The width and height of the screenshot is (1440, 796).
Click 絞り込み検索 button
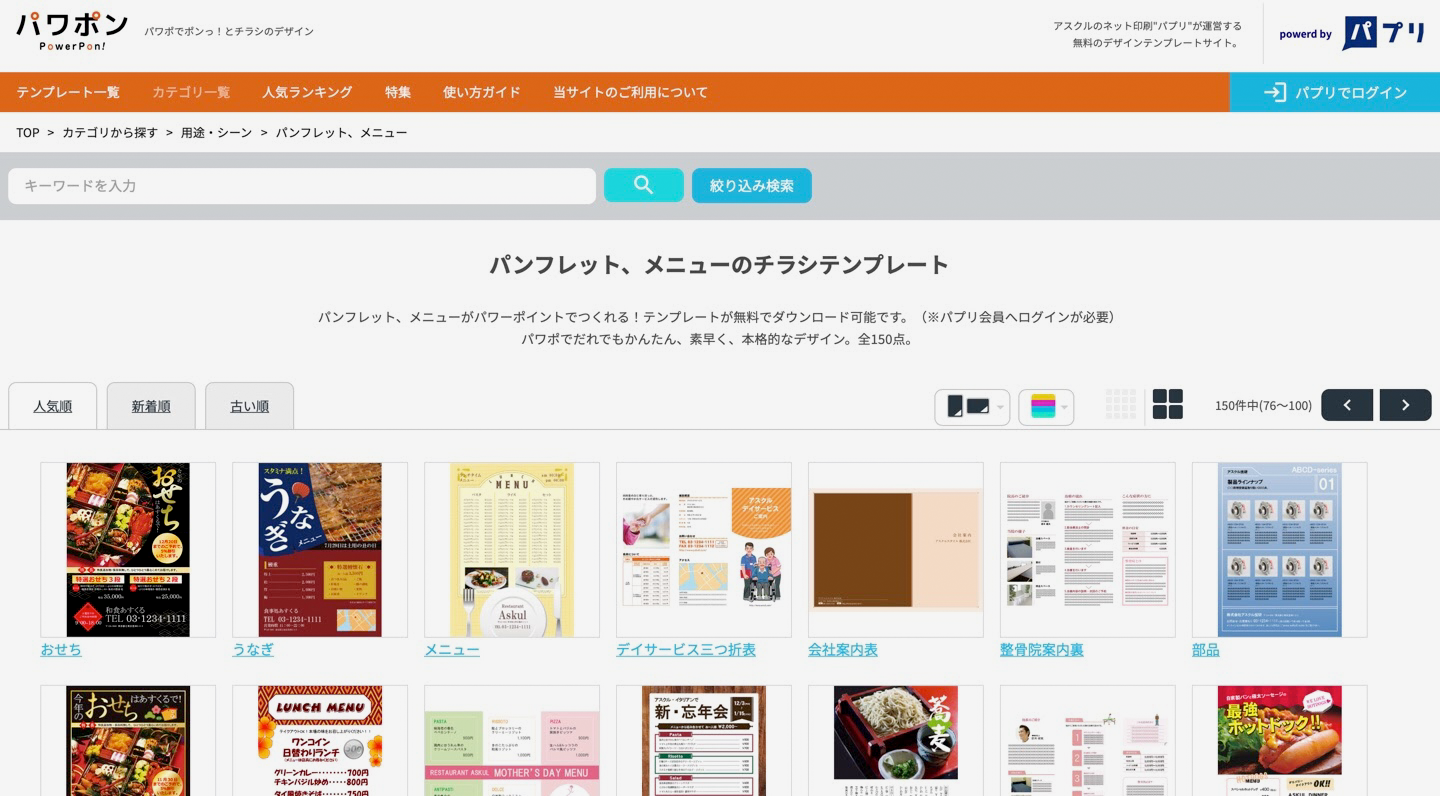pos(752,185)
